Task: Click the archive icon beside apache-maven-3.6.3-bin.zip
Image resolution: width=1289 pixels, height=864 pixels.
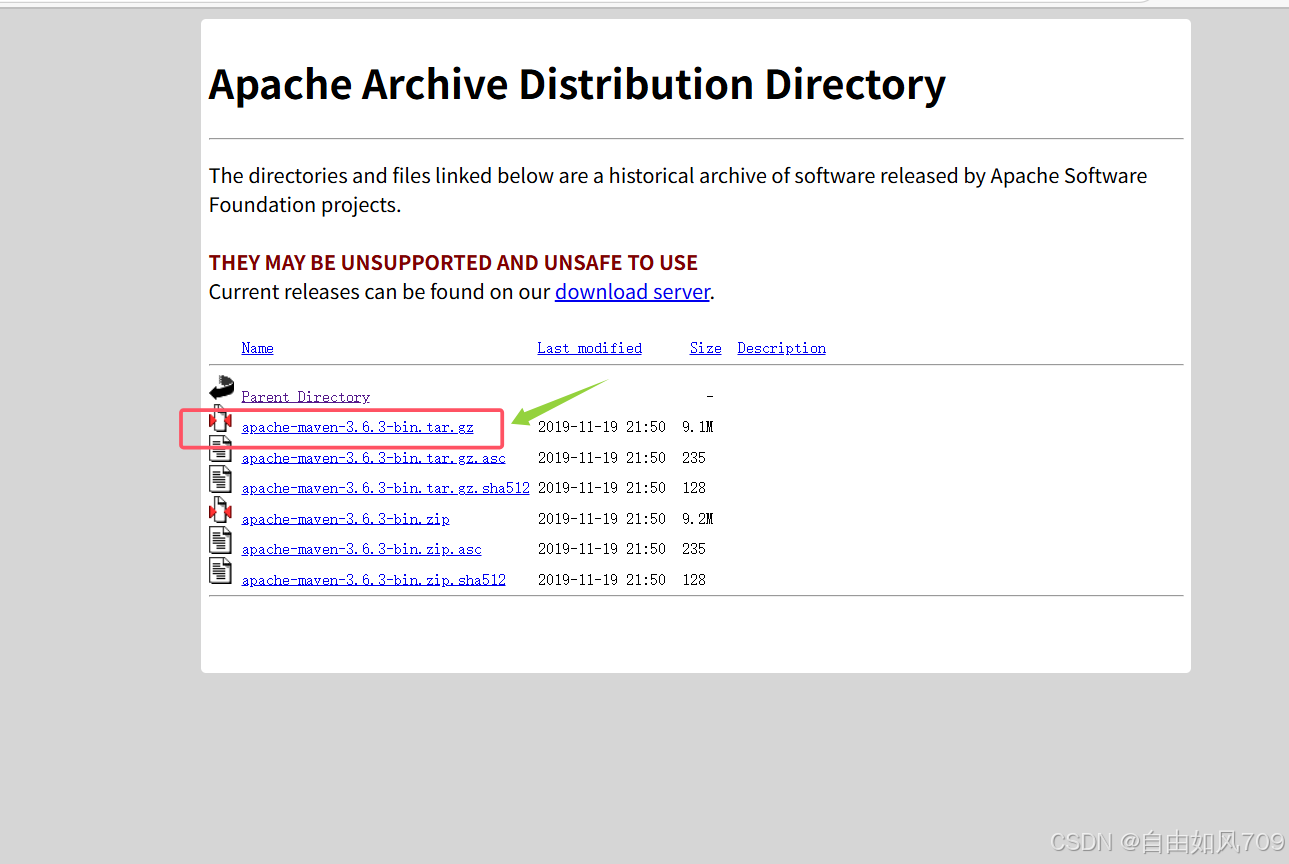Action: 220,511
